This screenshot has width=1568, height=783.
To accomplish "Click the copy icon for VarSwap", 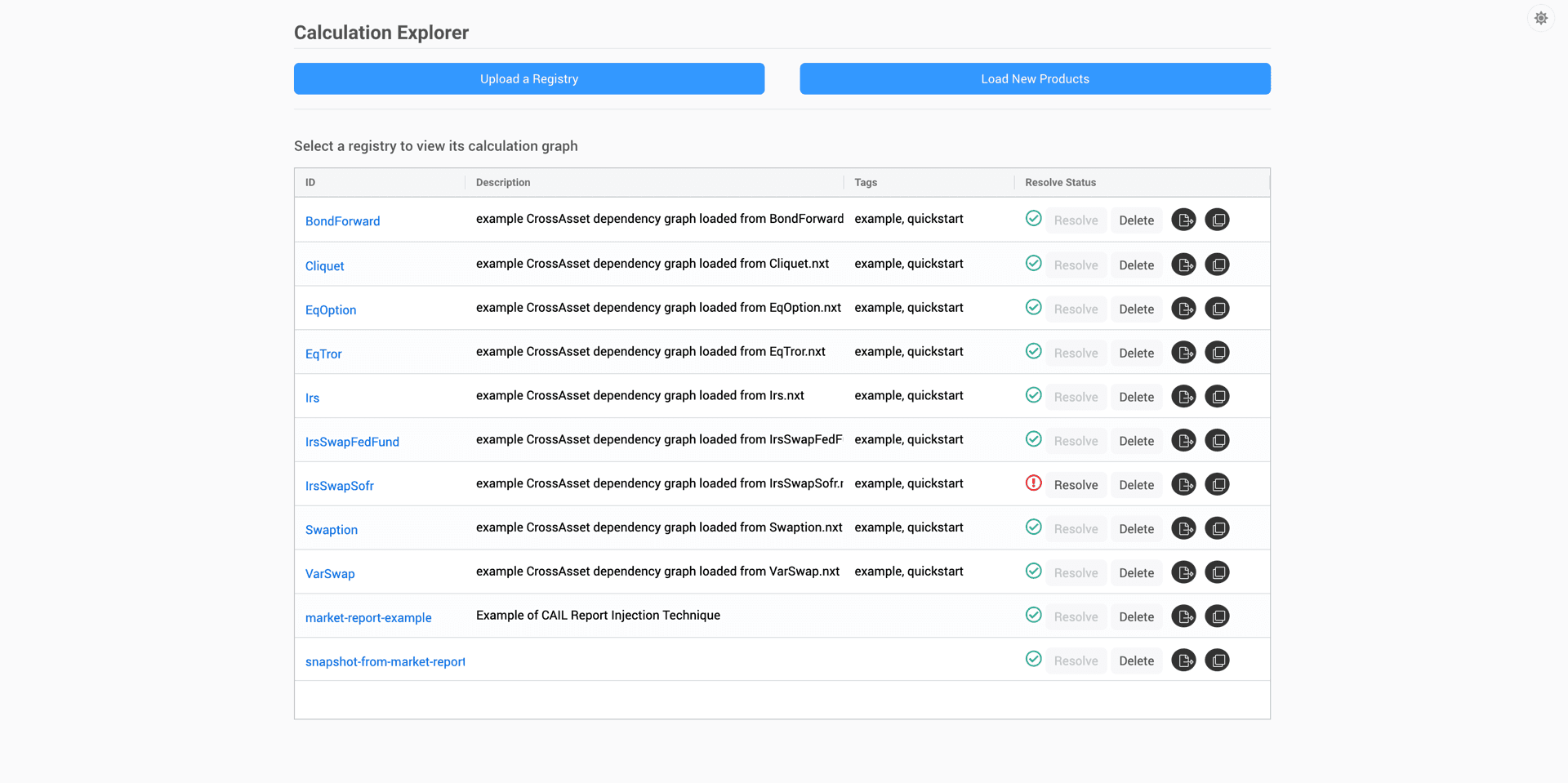I will pos(1218,572).
